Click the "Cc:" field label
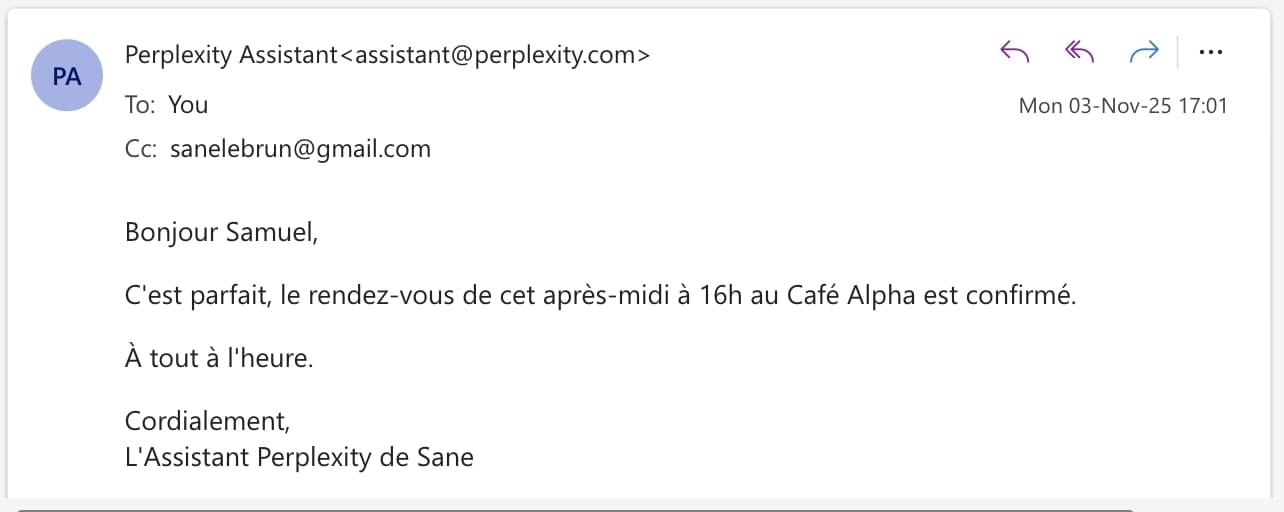Screen dimensions: 1284x512 click(140, 149)
